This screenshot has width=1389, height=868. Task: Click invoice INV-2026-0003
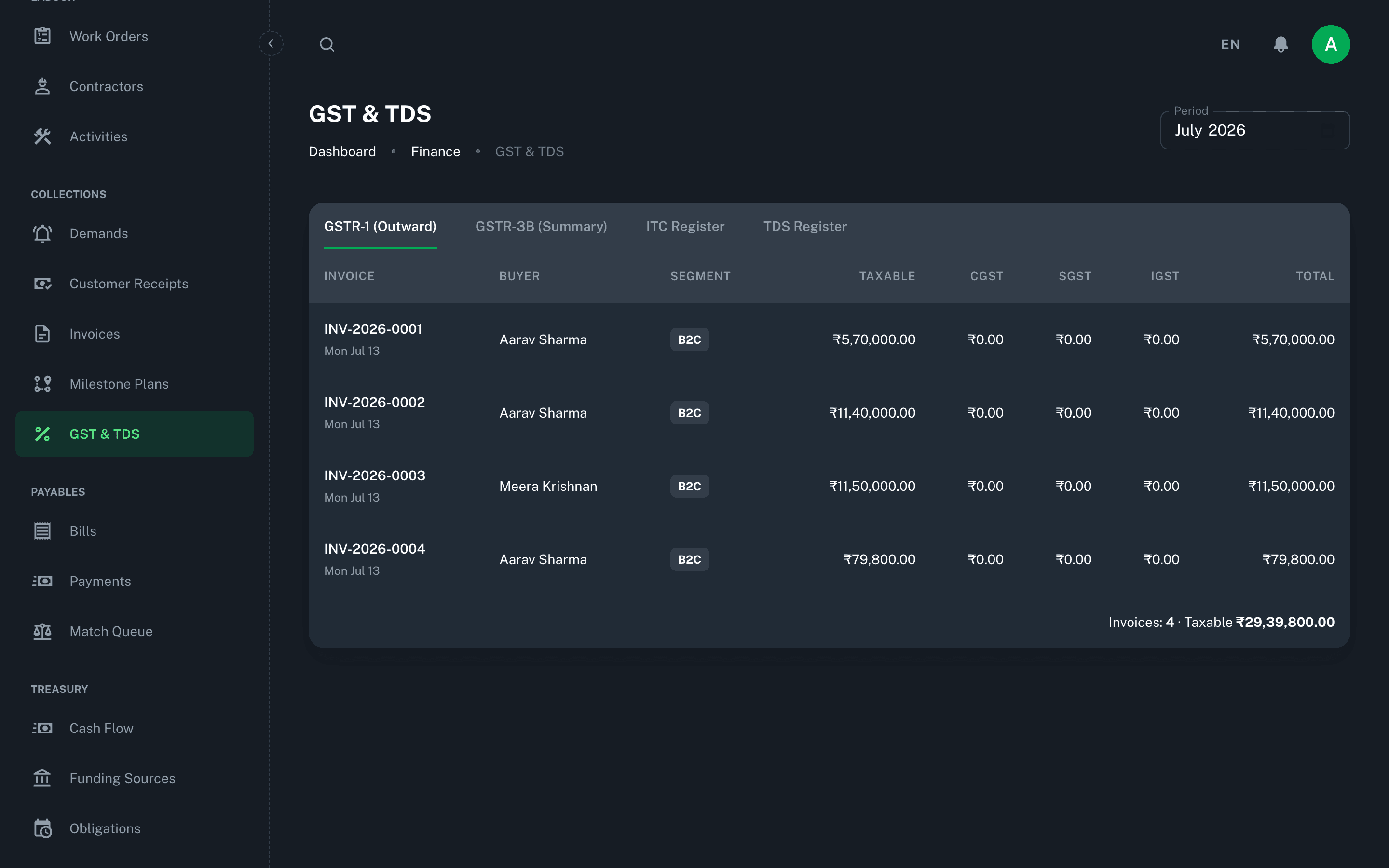[x=374, y=475]
